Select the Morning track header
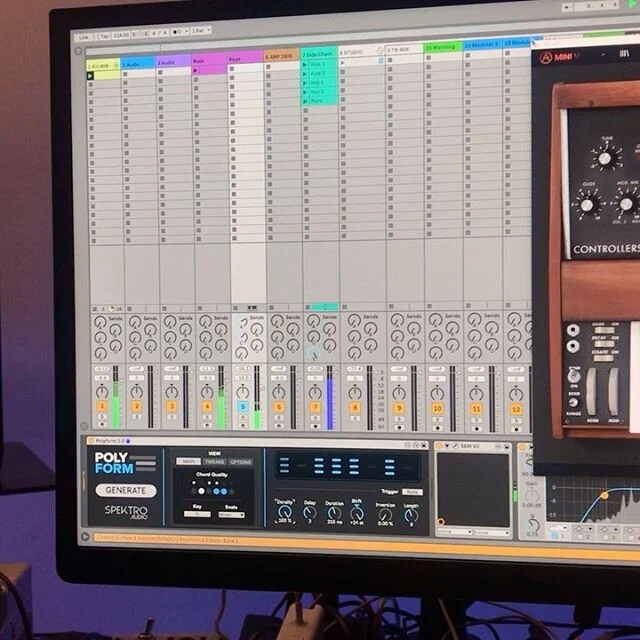The image size is (640, 640). coord(442,47)
